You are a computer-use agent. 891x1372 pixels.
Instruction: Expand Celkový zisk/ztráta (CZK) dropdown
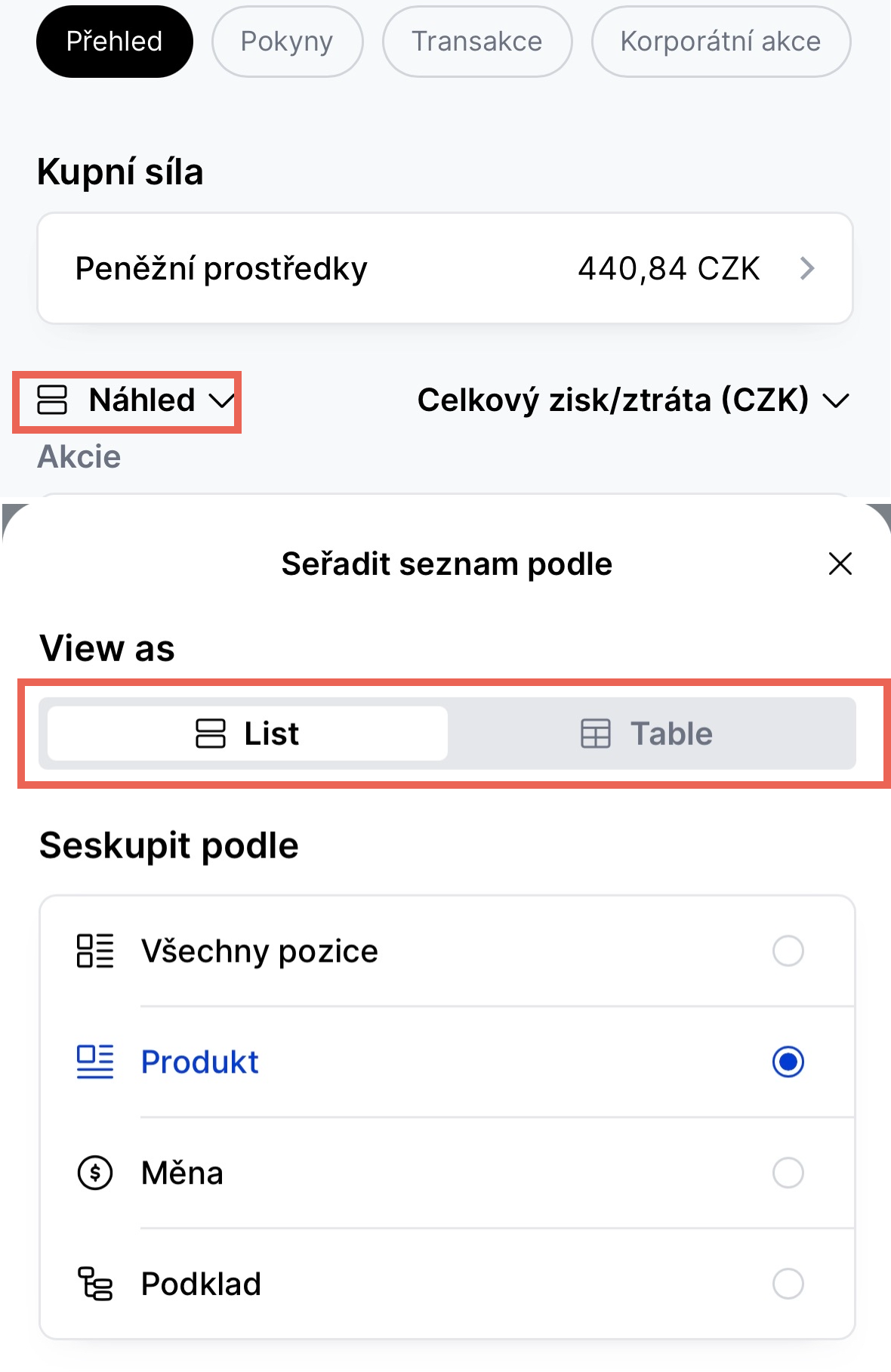tap(835, 400)
